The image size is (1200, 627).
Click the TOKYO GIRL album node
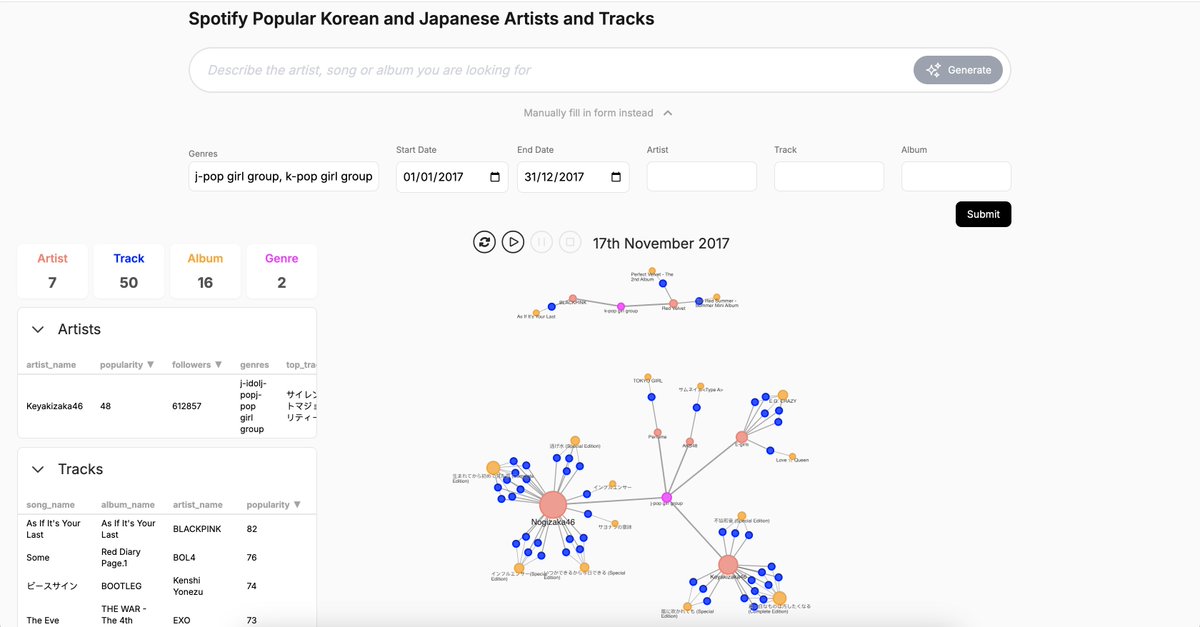click(x=648, y=378)
